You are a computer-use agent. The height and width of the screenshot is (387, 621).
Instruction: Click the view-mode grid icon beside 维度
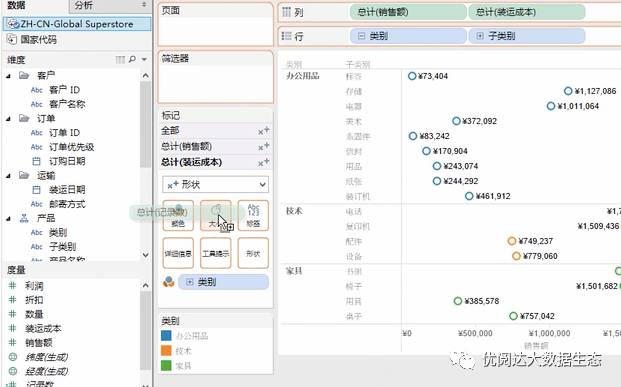[120, 59]
